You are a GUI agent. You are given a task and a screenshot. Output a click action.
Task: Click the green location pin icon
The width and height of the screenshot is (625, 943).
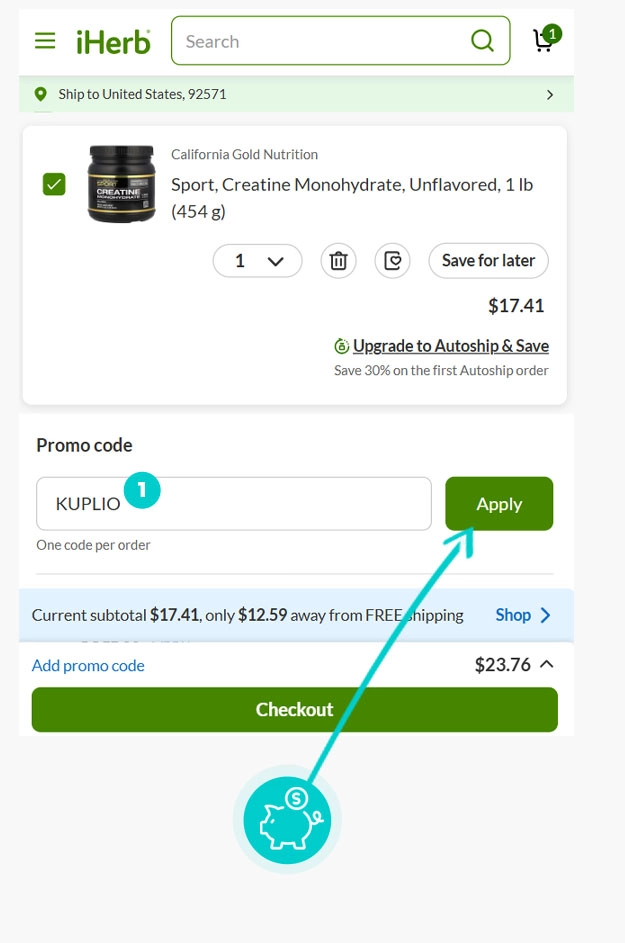click(x=41, y=94)
